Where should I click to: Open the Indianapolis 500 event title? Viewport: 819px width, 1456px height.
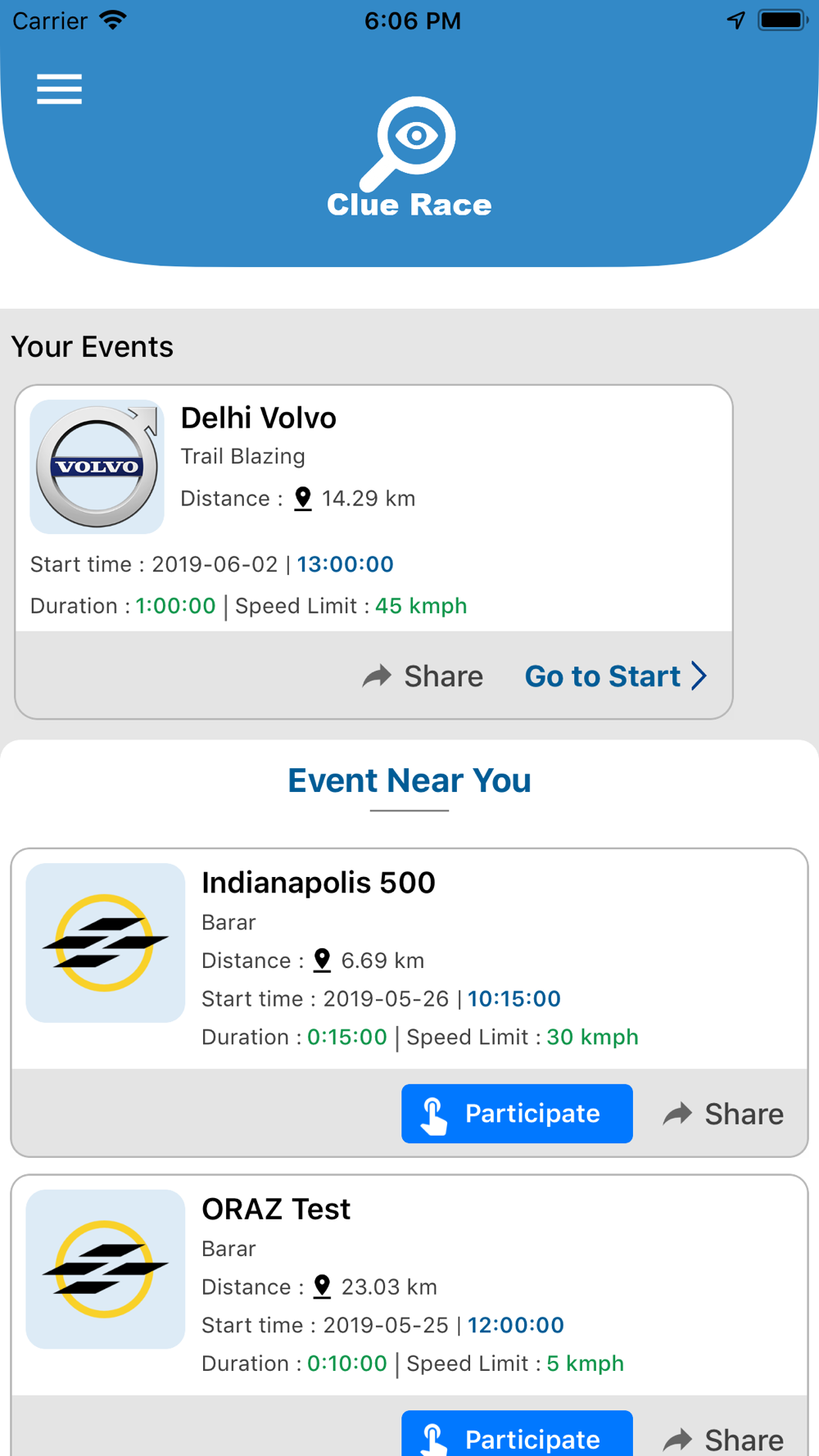[x=319, y=883]
